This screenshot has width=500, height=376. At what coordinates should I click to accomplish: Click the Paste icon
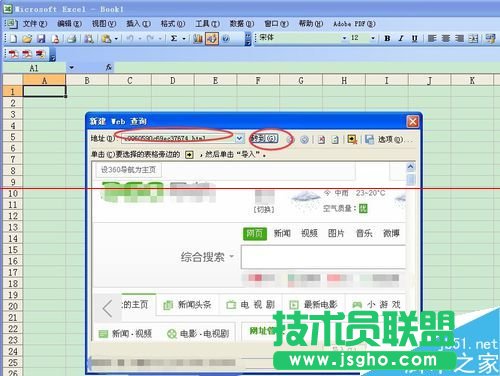pyautogui.click(x=106, y=39)
